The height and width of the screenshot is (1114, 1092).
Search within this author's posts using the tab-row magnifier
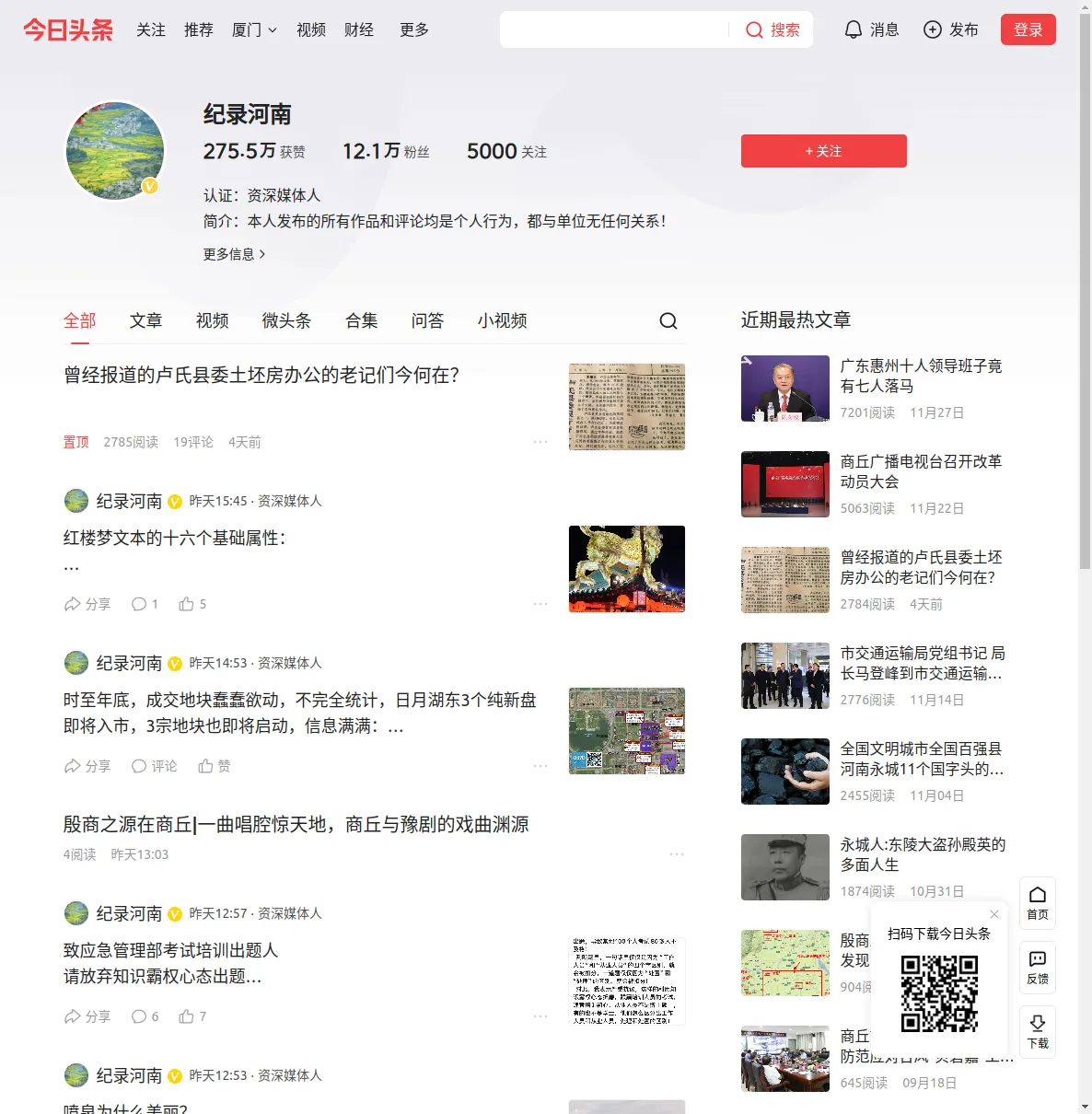pos(668,320)
